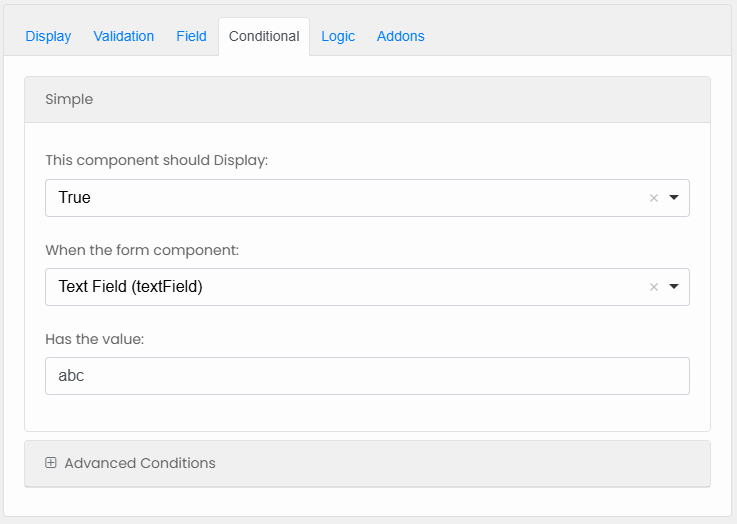Click the 'This component should Display:' label

click(157, 160)
